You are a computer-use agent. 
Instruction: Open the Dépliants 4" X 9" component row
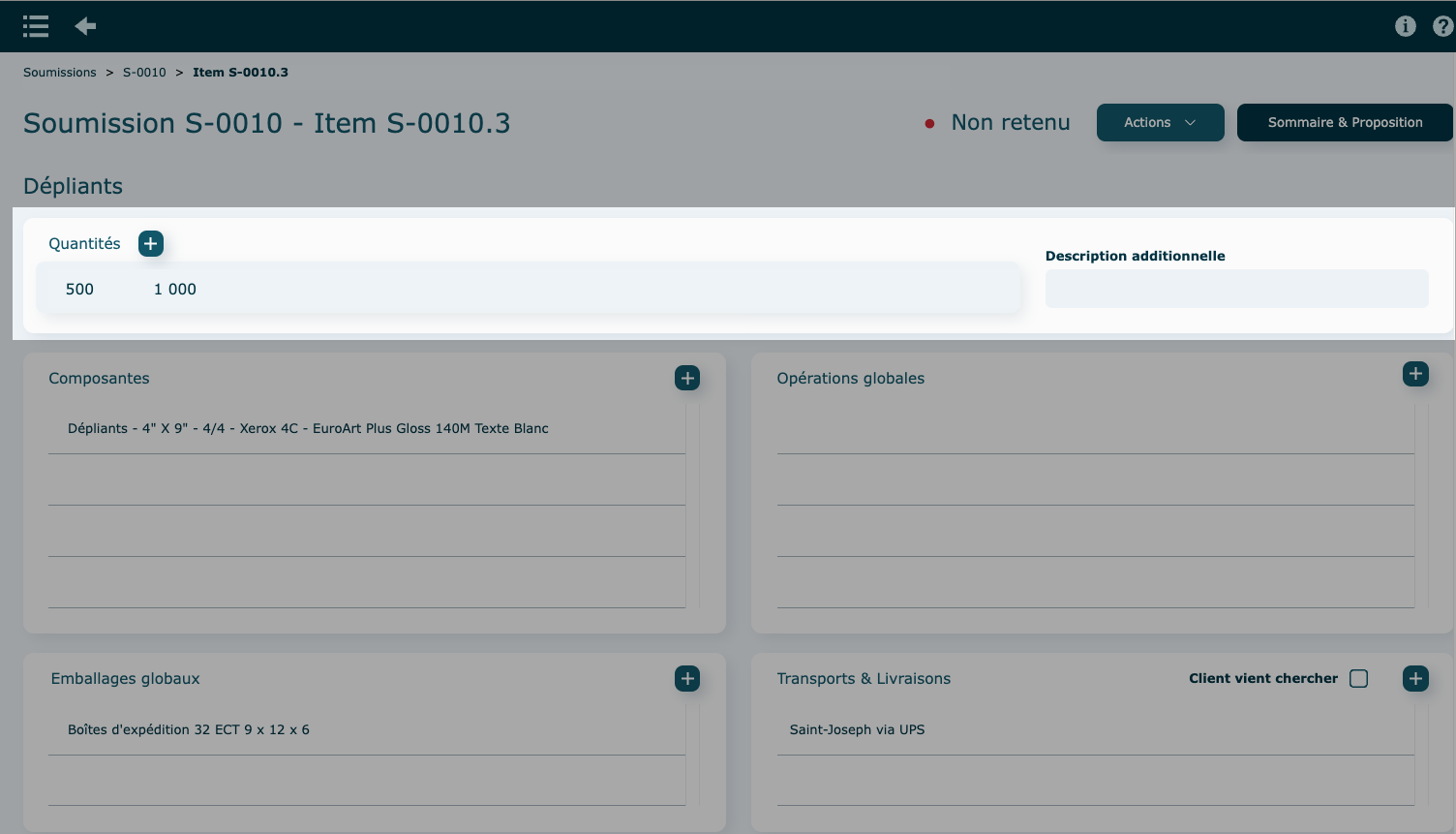tap(308, 429)
